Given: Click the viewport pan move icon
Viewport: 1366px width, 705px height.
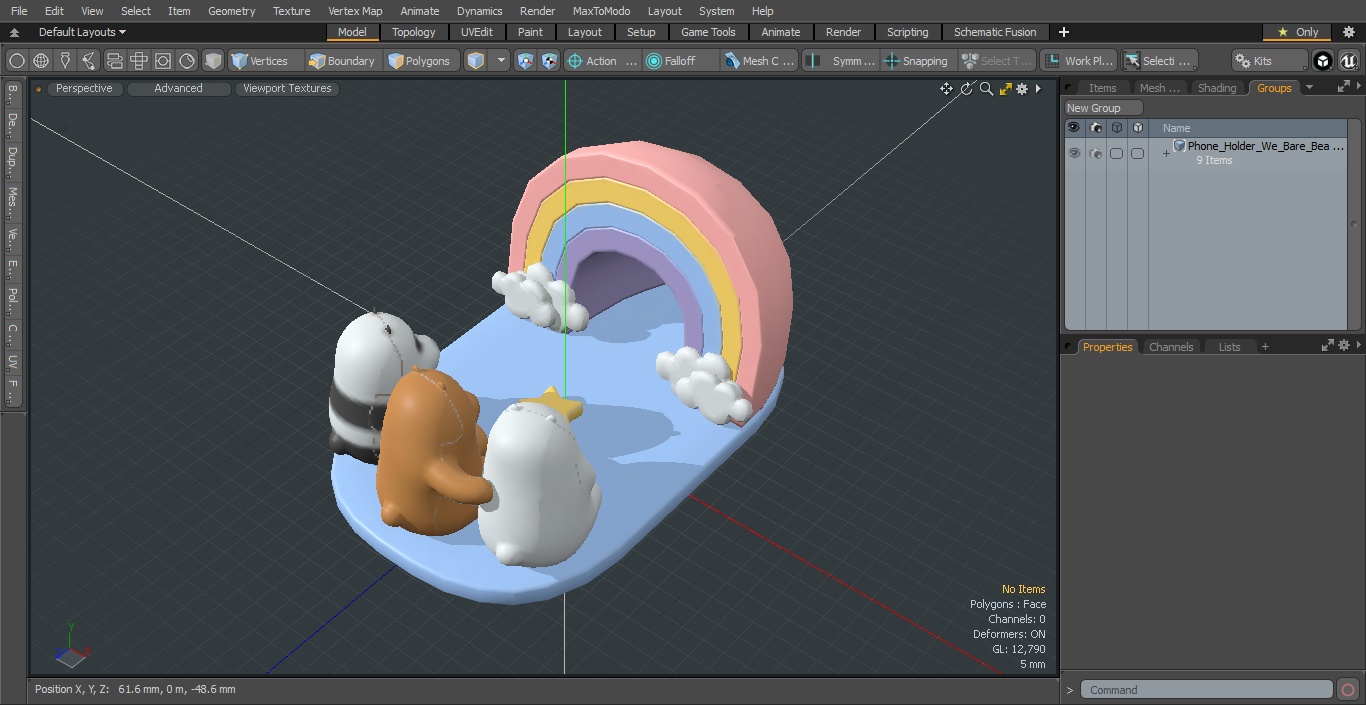Looking at the screenshot, I should pos(946,89).
